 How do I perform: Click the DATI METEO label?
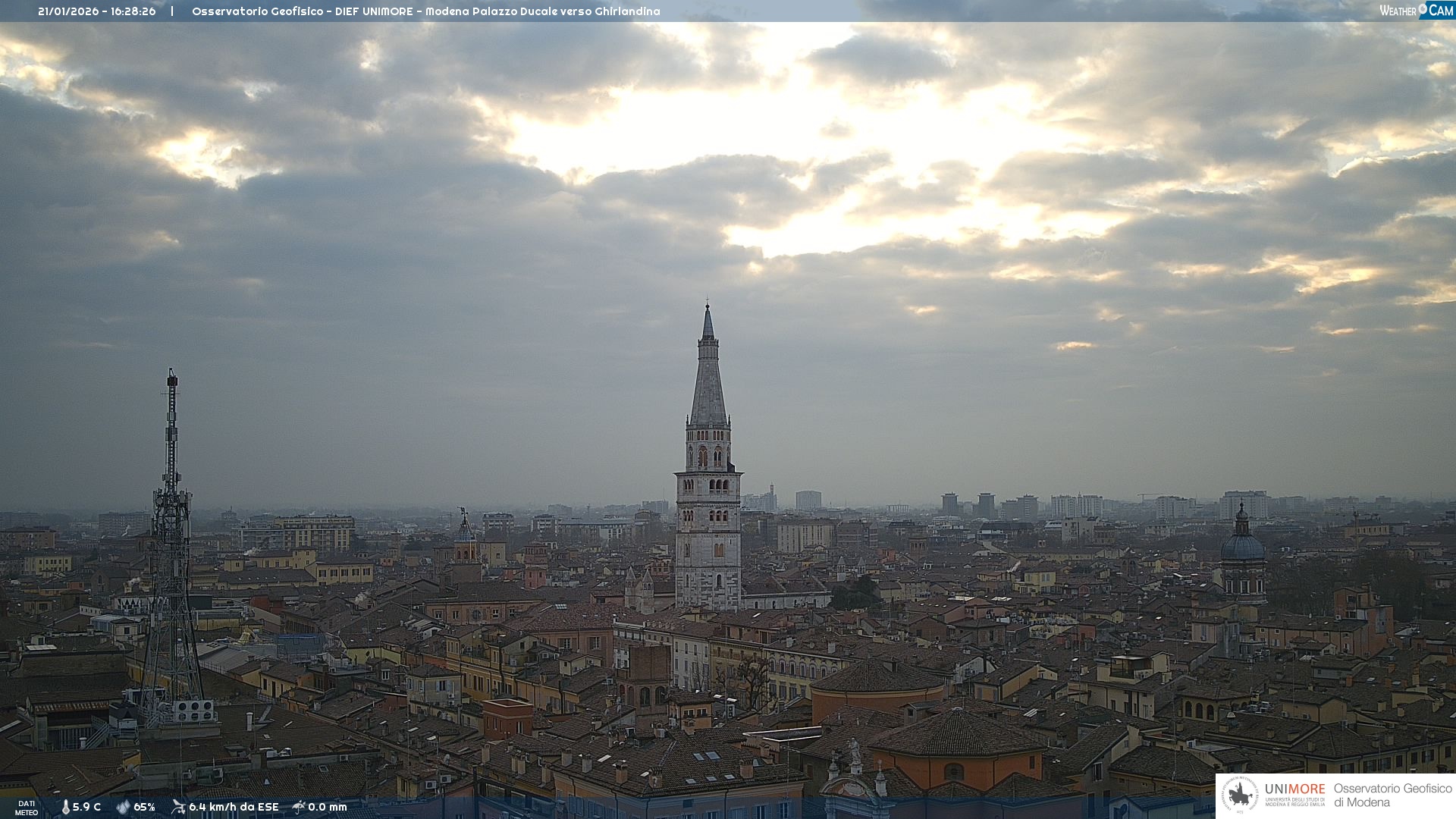pos(27,808)
